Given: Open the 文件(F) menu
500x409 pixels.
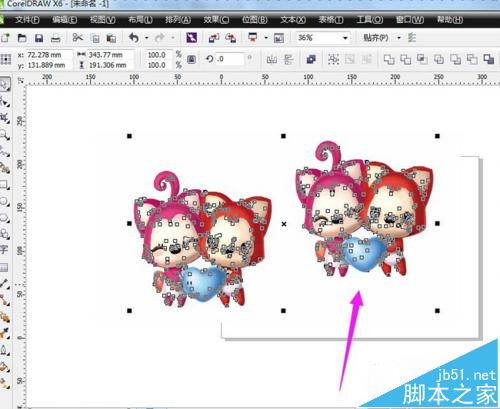Looking at the screenshot, I should [27, 20].
